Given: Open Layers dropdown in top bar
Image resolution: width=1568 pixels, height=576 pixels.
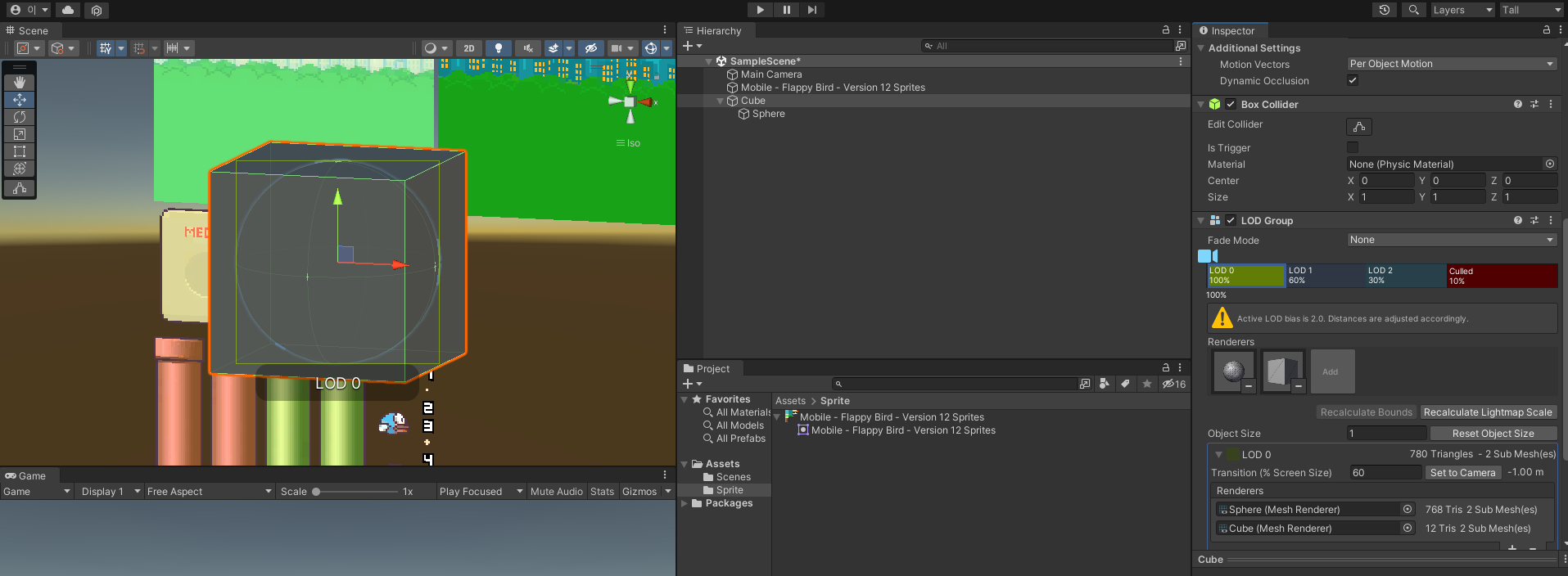Looking at the screenshot, I should pyautogui.click(x=1462, y=10).
